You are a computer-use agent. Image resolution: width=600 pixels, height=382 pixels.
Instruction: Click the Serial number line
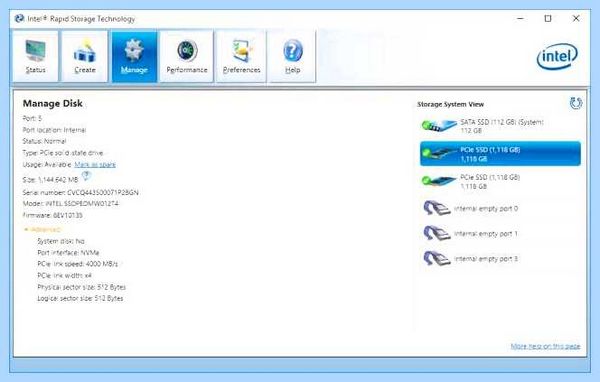(x=80, y=193)
